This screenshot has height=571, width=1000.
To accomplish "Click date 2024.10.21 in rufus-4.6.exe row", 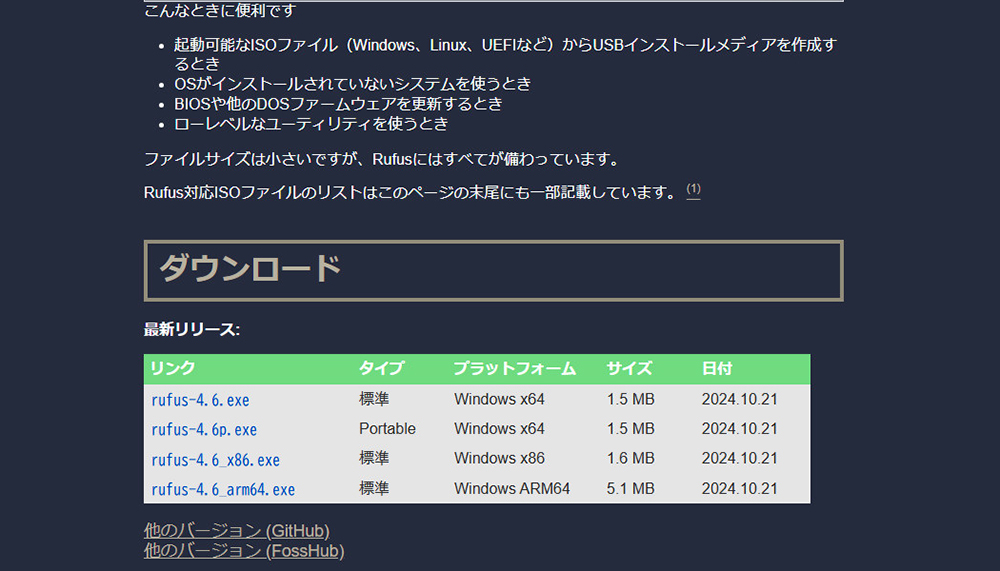I will (x=740, y=399).
